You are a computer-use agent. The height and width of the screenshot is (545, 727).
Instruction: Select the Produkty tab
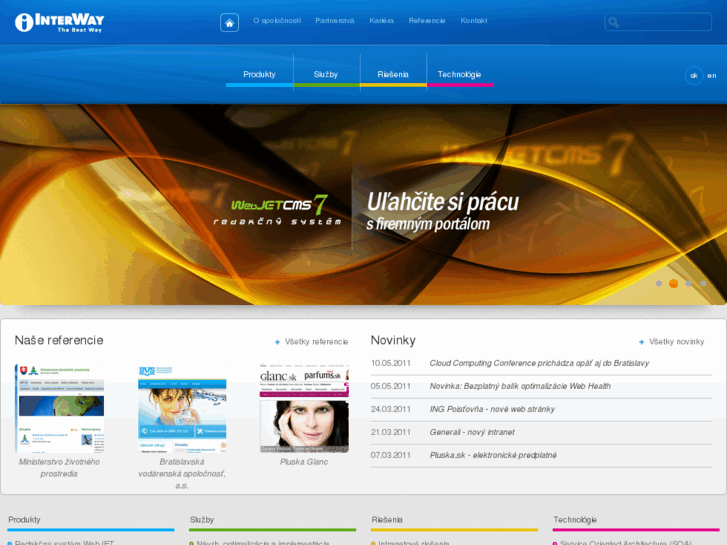pos(259,74)
